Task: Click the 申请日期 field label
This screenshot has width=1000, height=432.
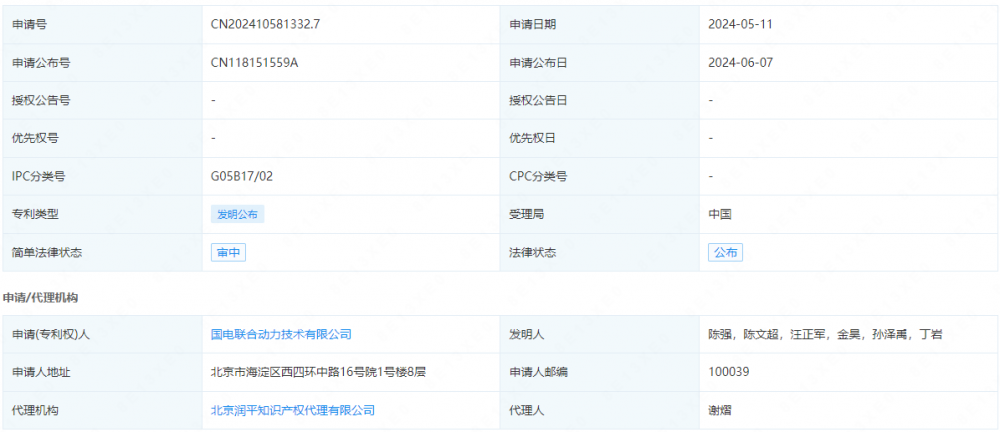Action: [532, 25]
